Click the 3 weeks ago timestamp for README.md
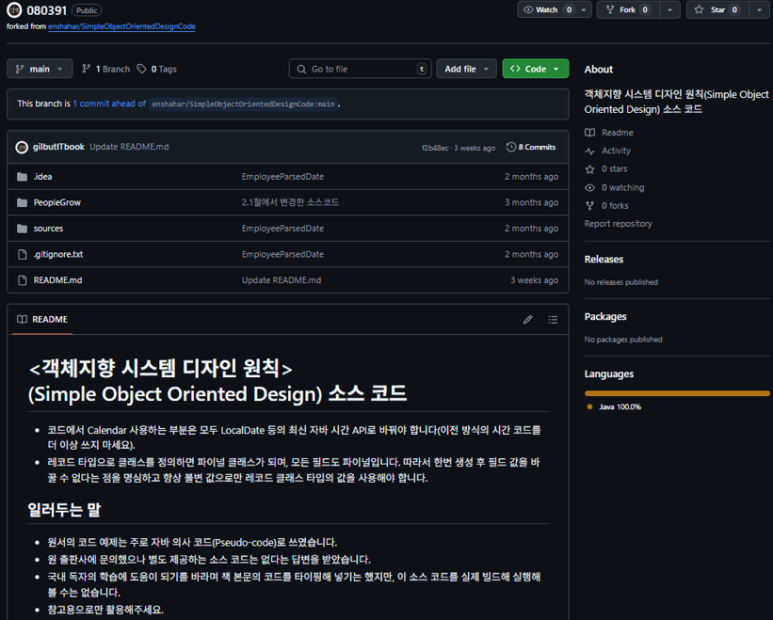 tap(534, 280)
